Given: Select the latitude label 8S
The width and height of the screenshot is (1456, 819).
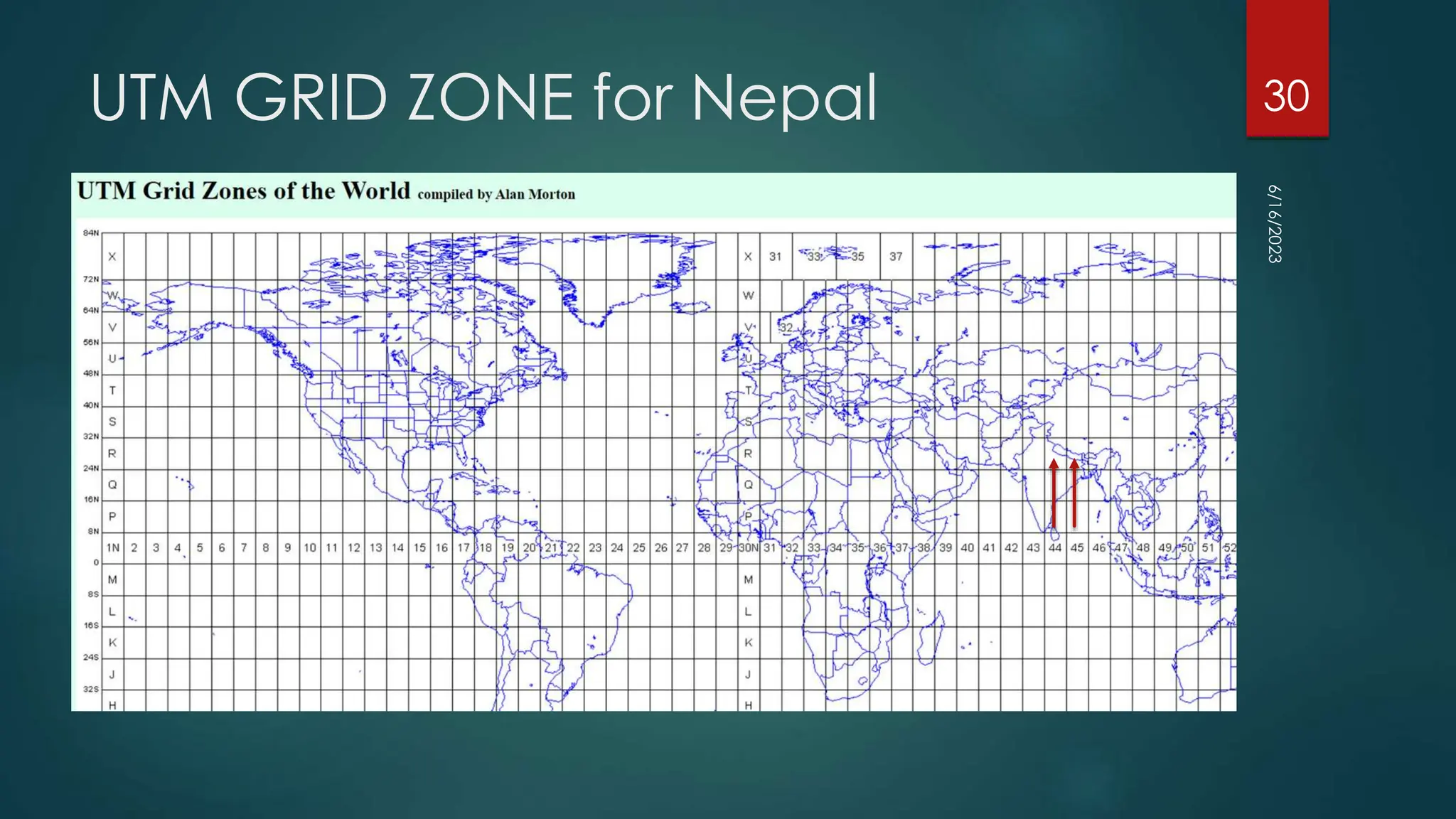Looking at the screenshot, I should [x=93, y=594].
